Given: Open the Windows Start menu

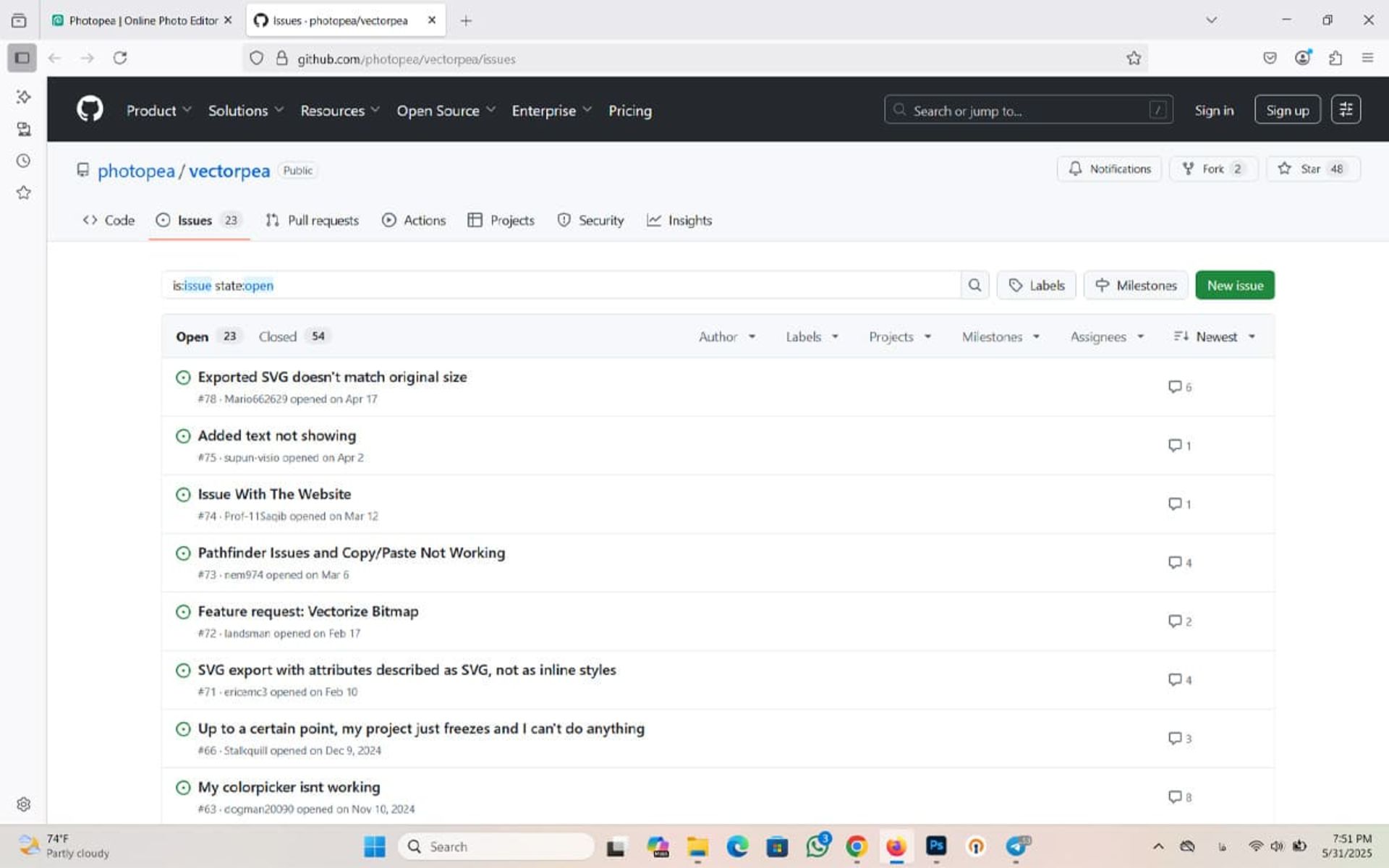Looking at the screenshot, I should tap(374, 846).
